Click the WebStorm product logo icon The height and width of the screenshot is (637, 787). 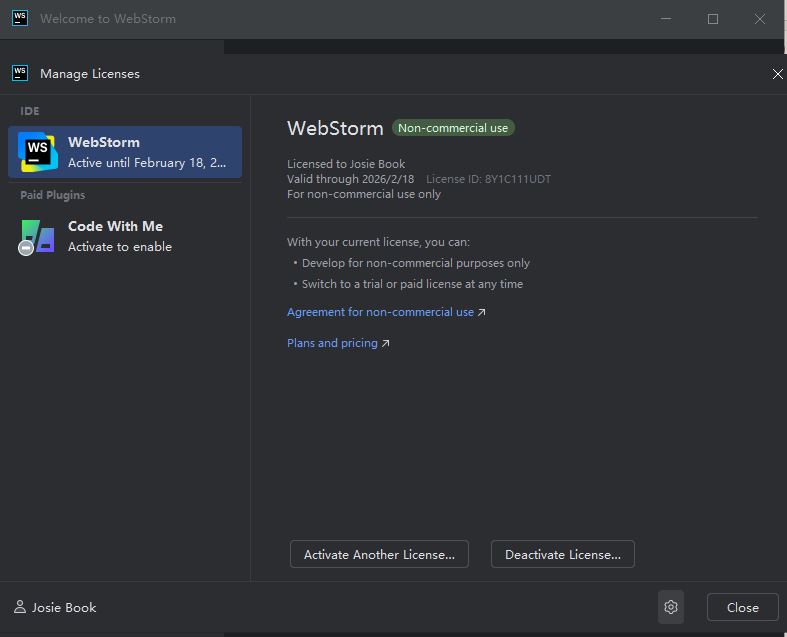pos(38,152)
